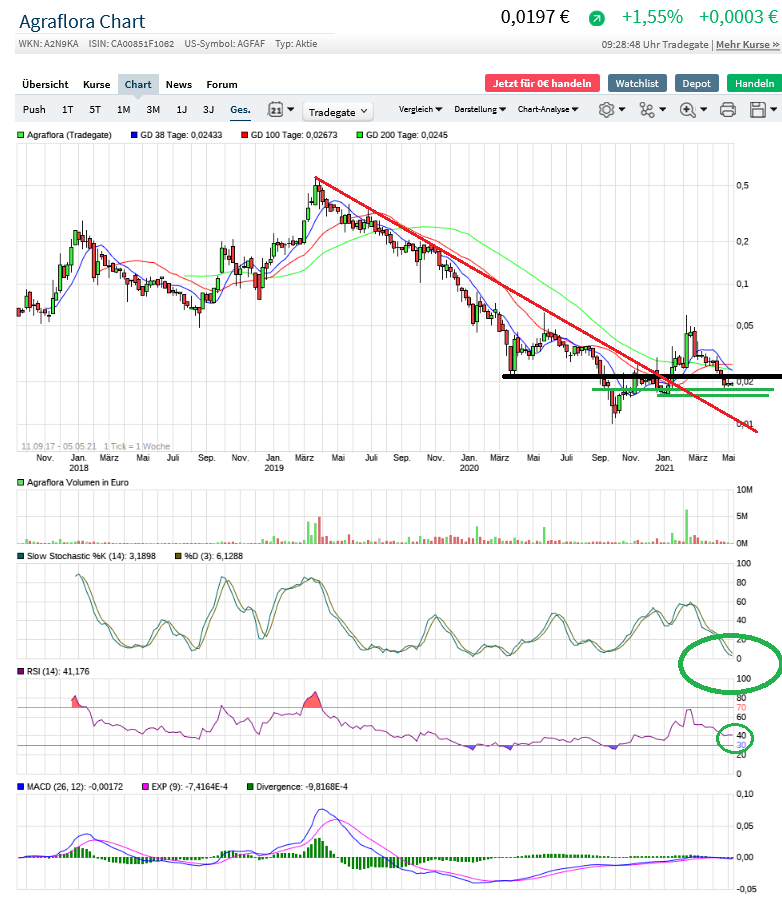Open the Vergleich dropdown
This screenshot has width=782, height=908.
pyautogui.click(x=422, y=109)
